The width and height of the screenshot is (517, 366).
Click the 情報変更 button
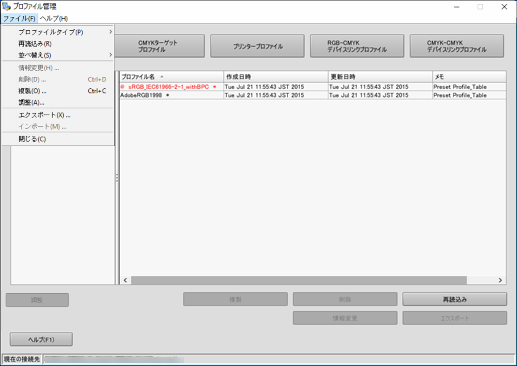[x=345, y=318]
